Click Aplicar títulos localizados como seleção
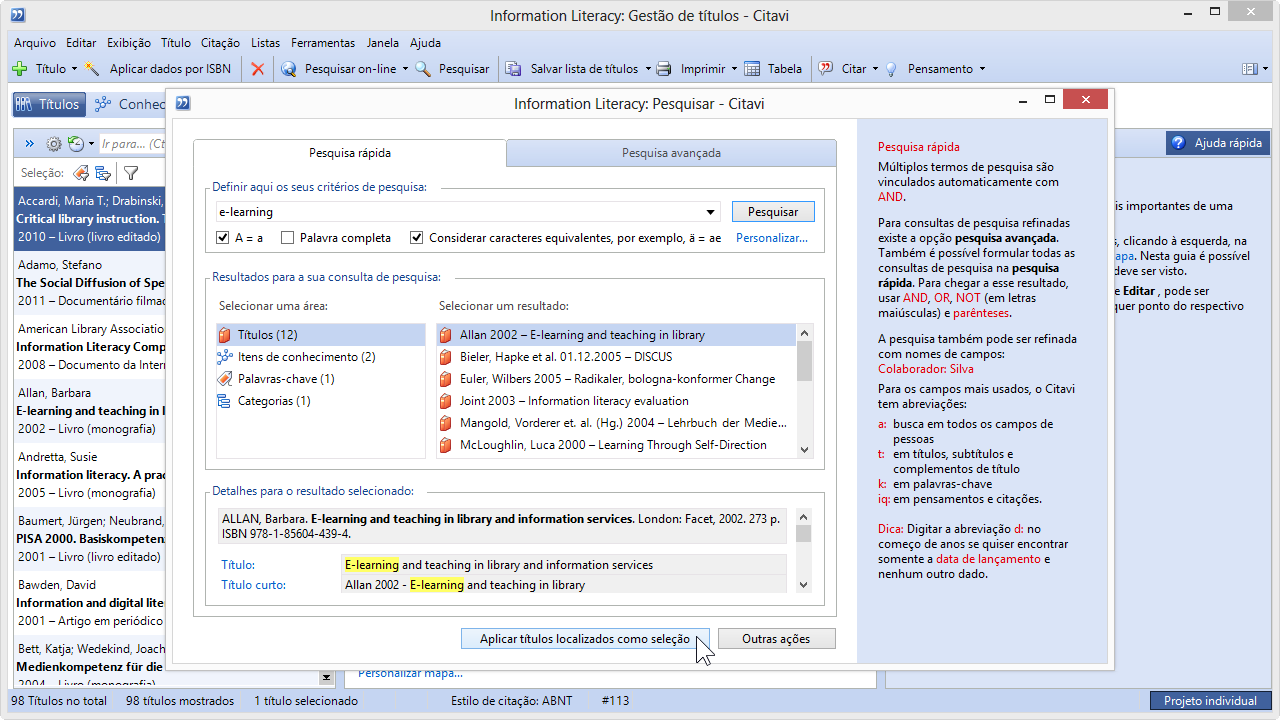Image resolution: width=1280 pixels, height=720 pixels. click(x=585, y=639)
